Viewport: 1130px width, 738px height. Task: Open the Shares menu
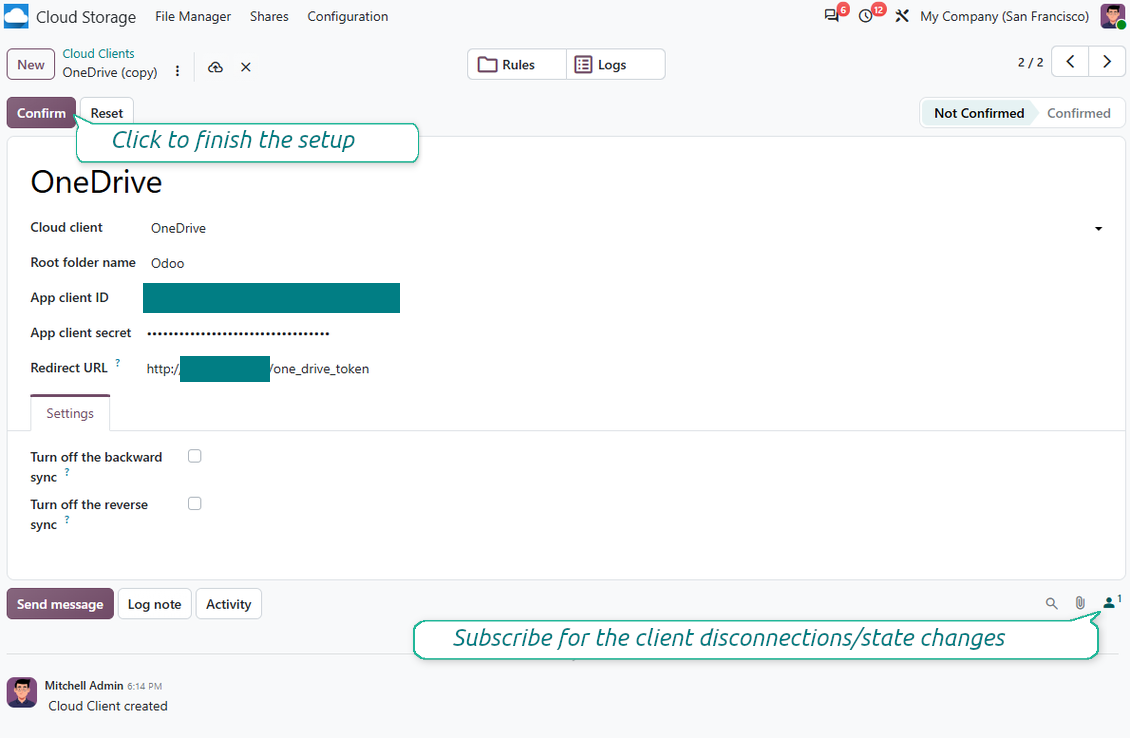[269, 16]
